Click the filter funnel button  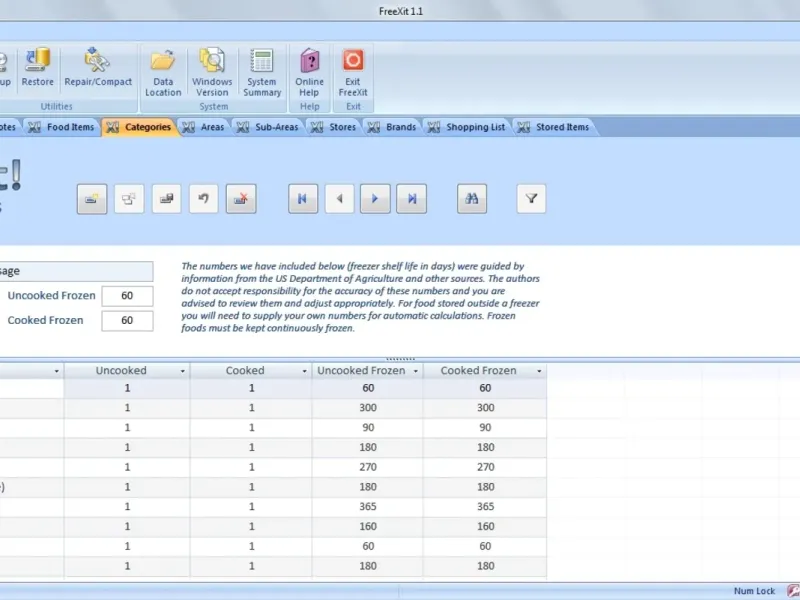(531, 199)
